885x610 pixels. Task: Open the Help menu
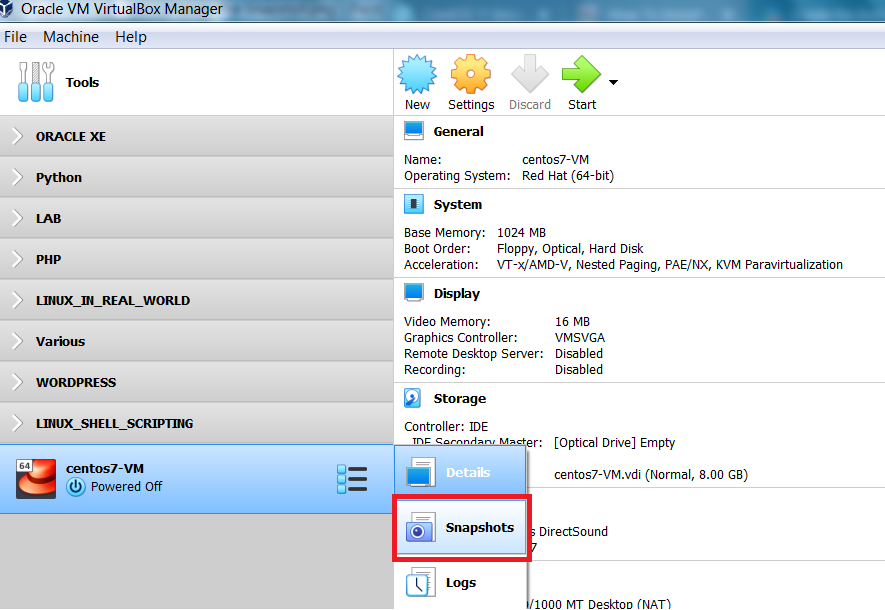130,37
